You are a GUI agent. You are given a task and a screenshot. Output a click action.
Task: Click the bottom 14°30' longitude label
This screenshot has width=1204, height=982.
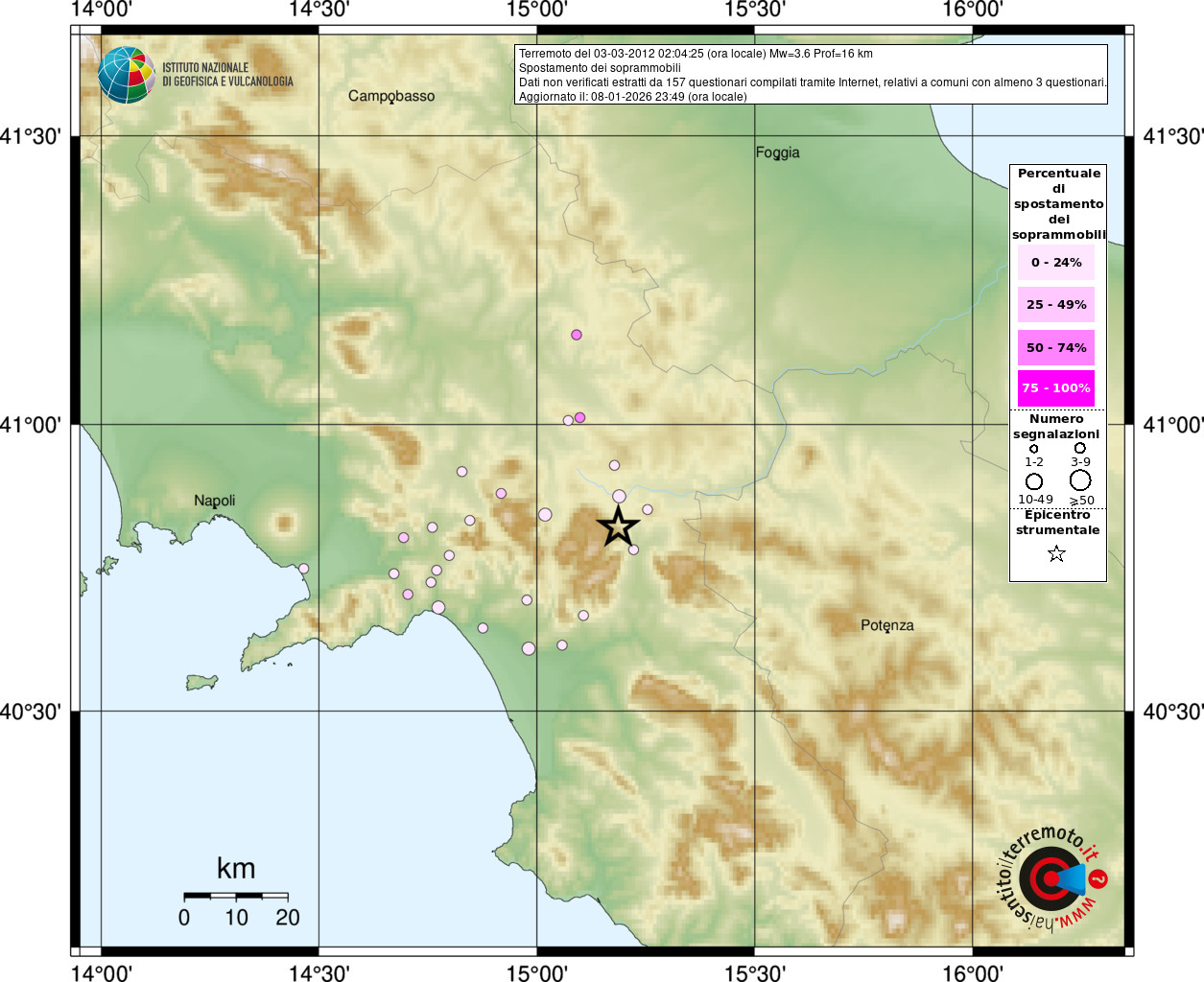pos(319,972)
